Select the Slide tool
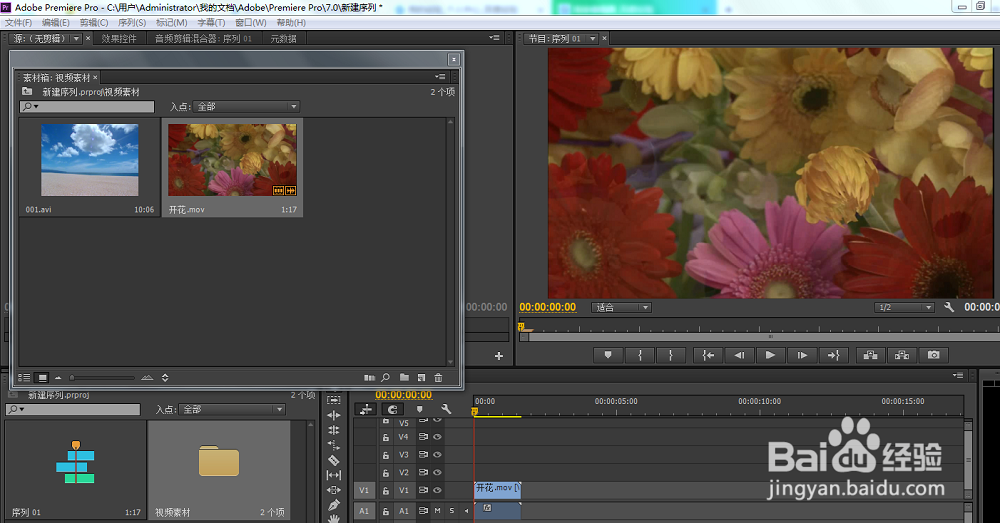 [334, 490]
